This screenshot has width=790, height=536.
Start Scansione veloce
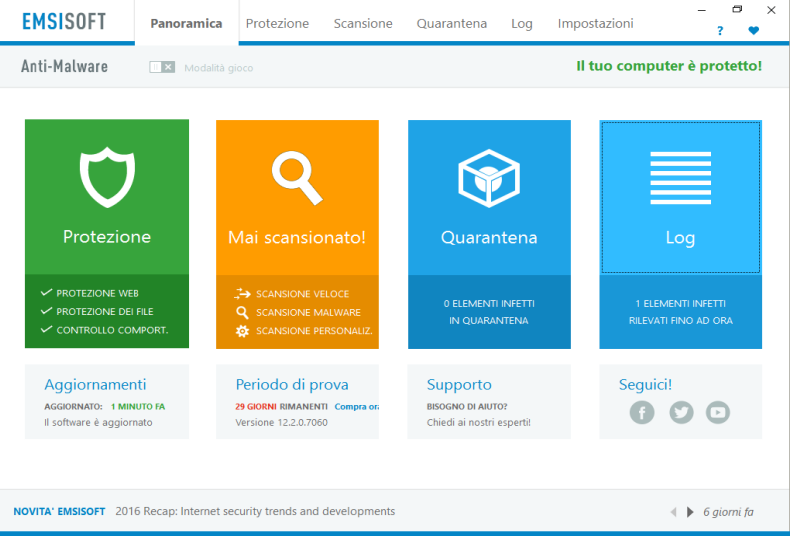click(x=302, y=294)
